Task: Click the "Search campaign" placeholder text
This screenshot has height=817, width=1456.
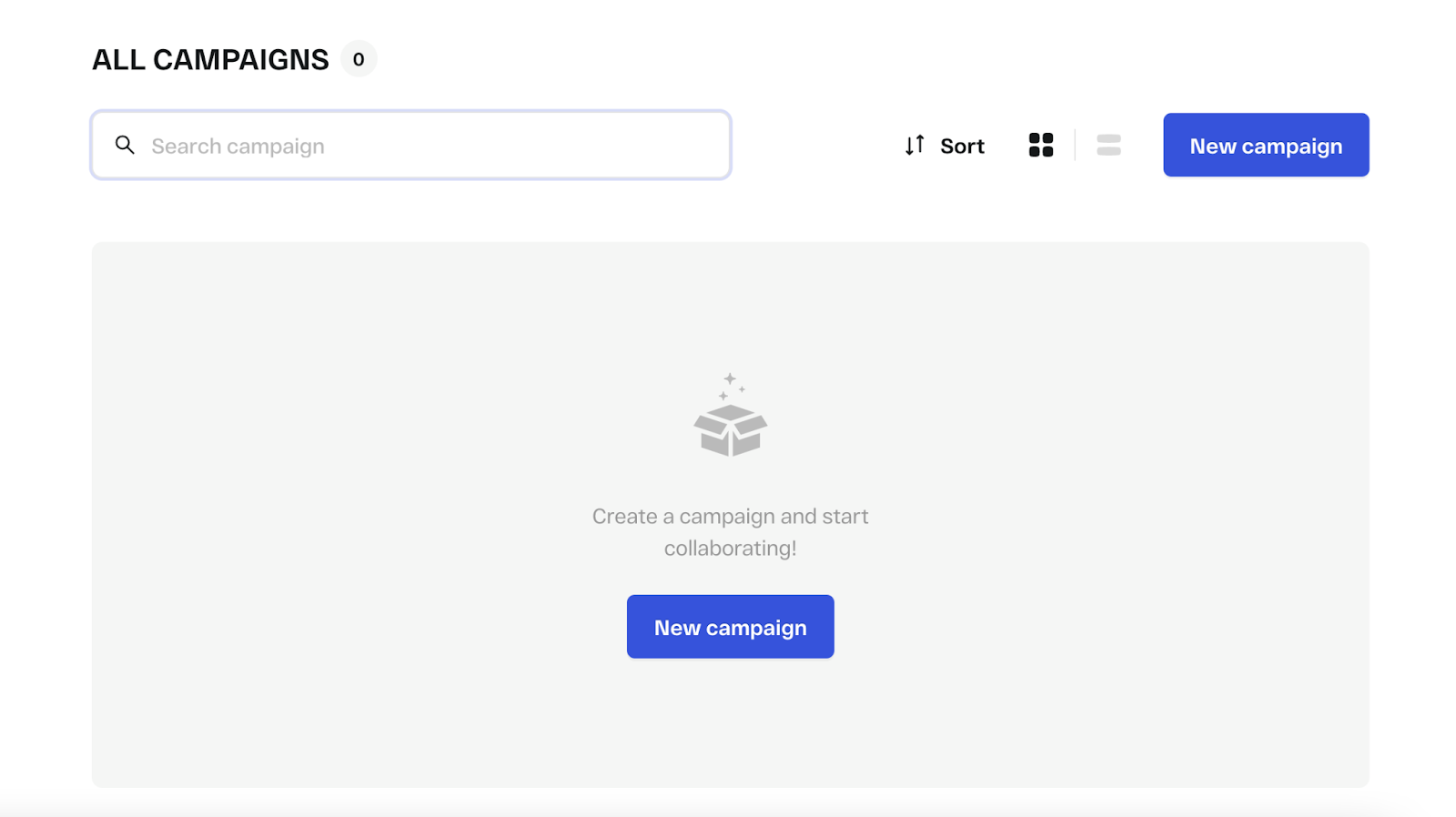Action: pyautogui.click(x=238, y=146)
